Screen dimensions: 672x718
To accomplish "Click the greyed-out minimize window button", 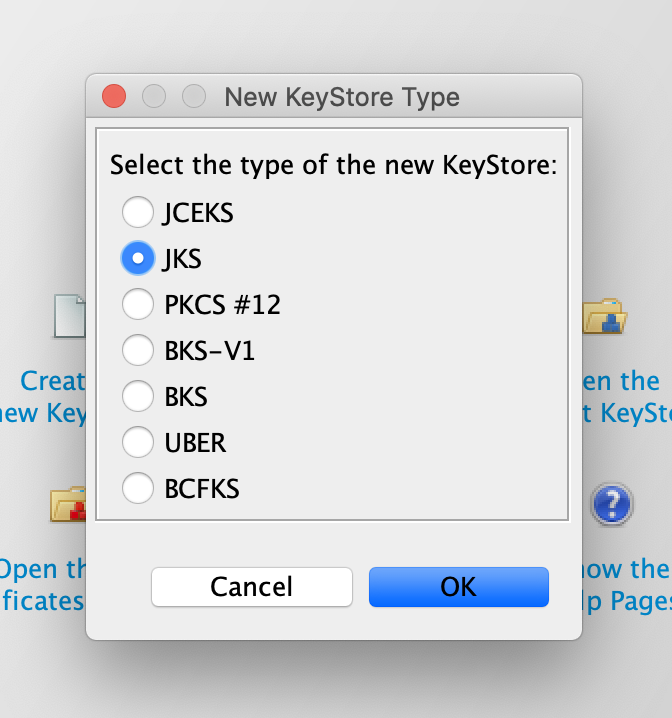I will tap(154, 97).
